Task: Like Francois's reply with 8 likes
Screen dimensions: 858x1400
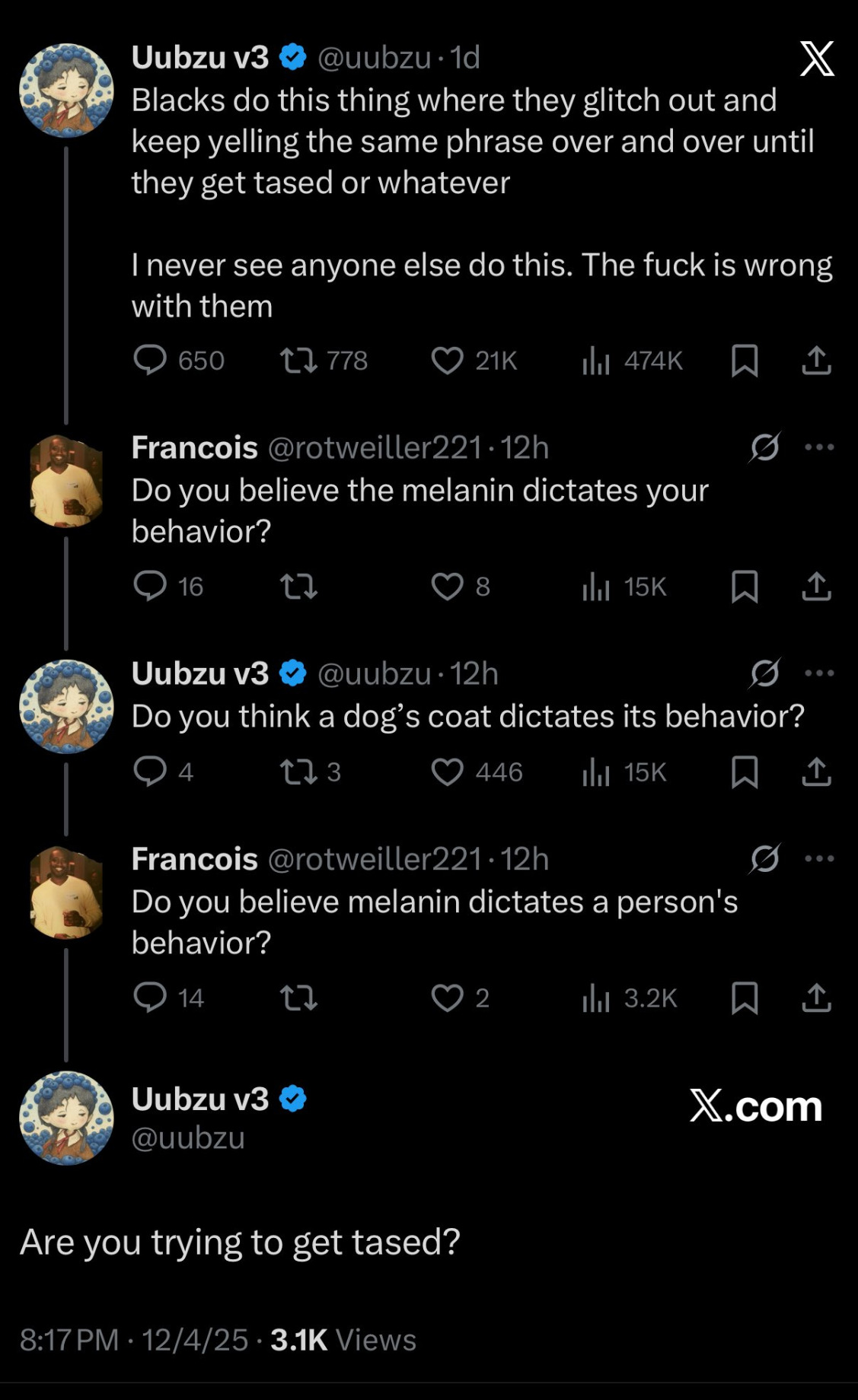Action: 447,587
